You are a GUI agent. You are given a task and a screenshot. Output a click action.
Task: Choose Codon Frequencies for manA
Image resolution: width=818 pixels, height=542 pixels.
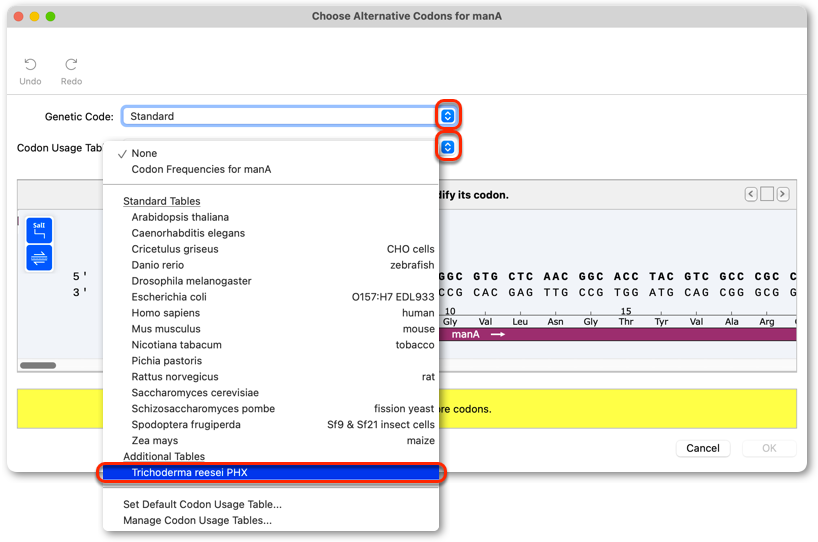pos(271,170)
